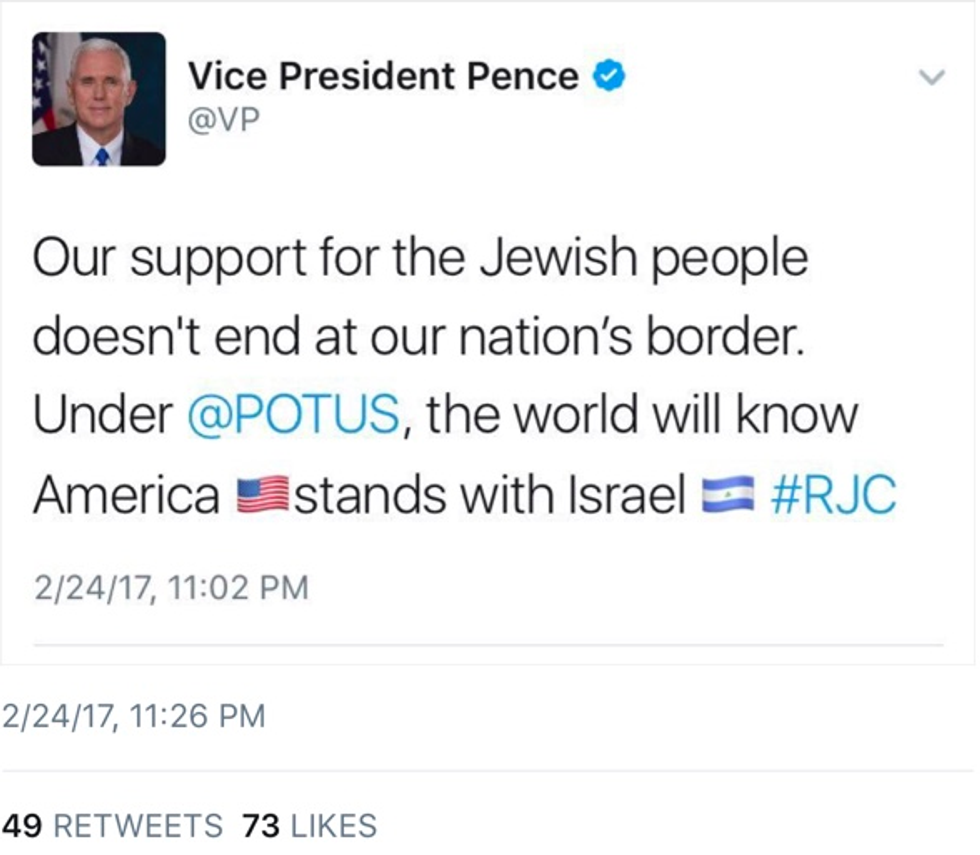The image size is (980, 855).
Task: Open Vice President Pence's profile photo
Action: coord(99,98)
